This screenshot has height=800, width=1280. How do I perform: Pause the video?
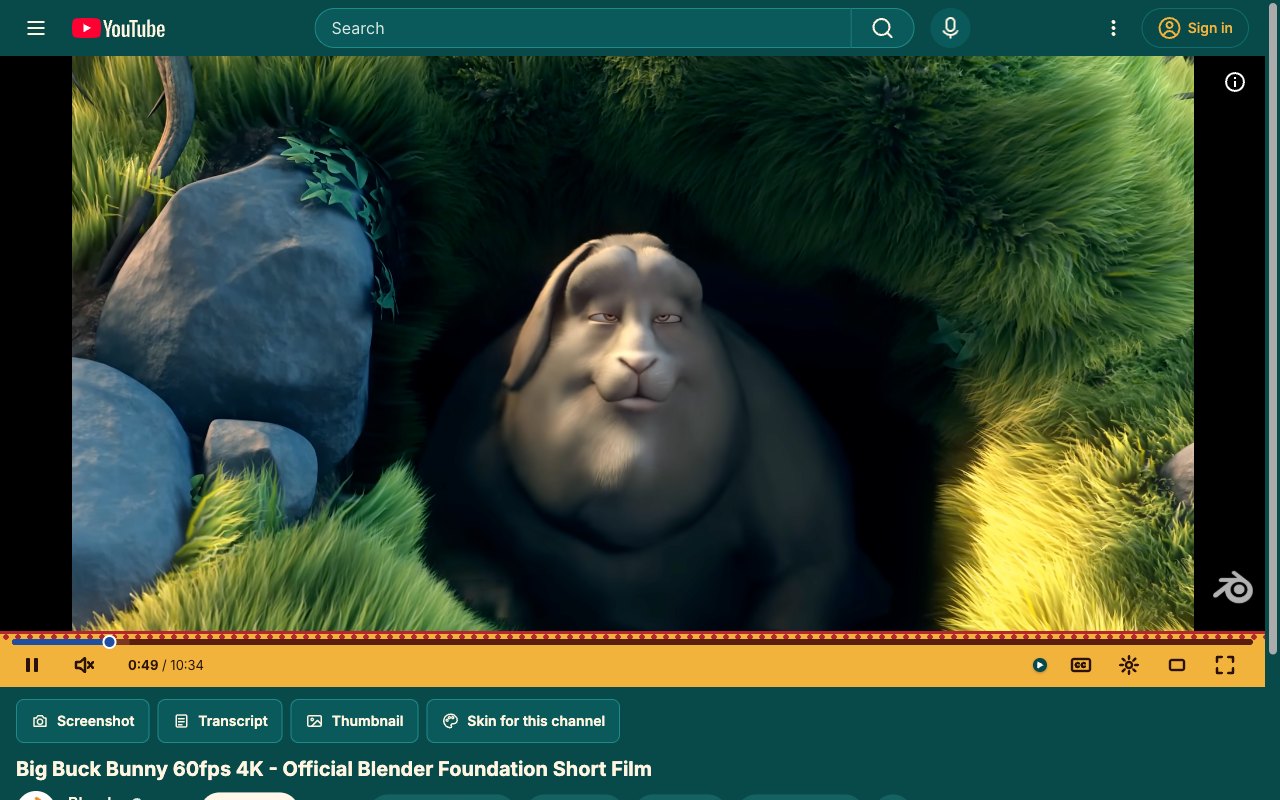pyautogui.click(x=32, y=665)
